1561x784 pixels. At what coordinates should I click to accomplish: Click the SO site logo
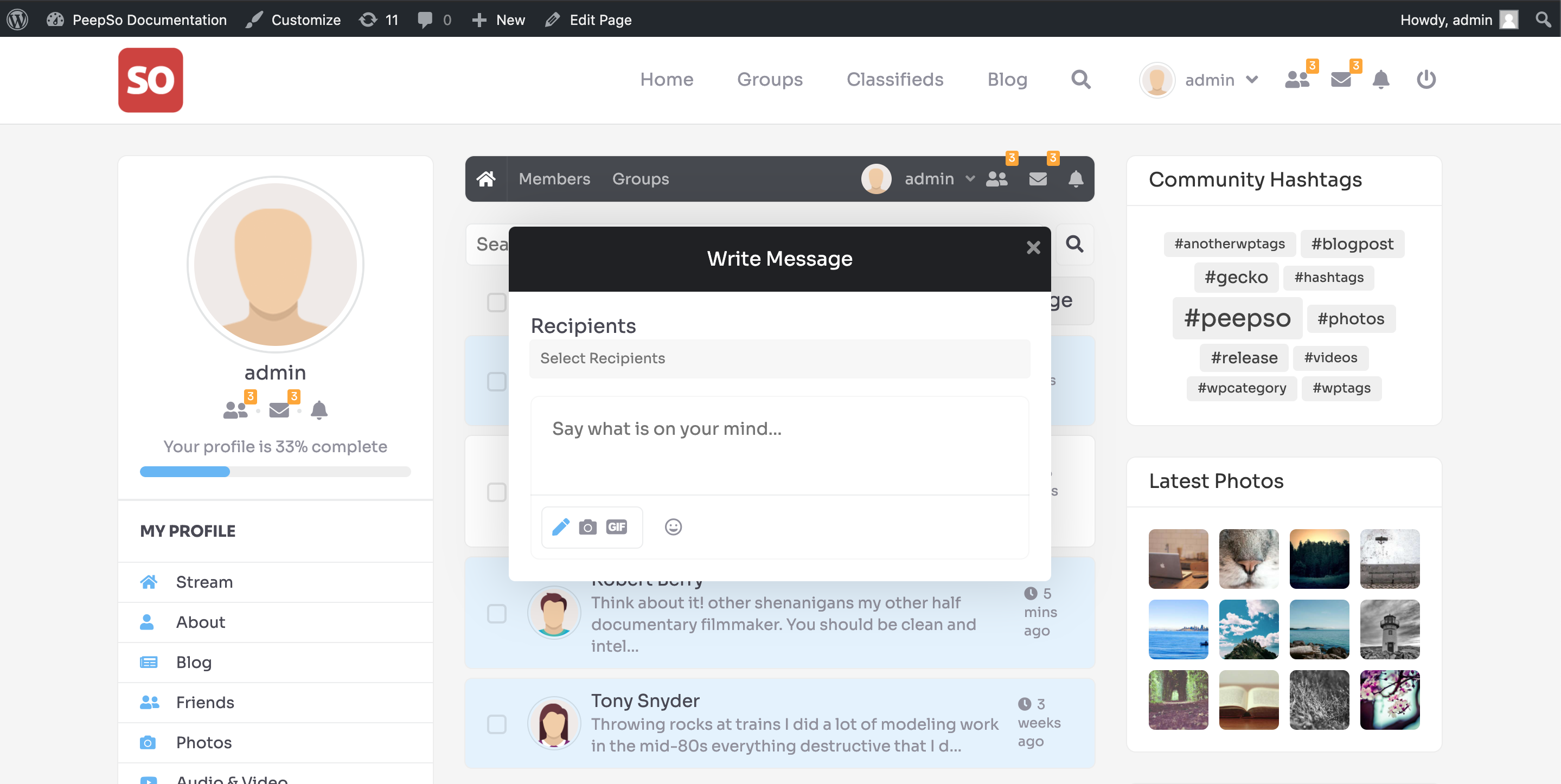[x=150, y=80]
